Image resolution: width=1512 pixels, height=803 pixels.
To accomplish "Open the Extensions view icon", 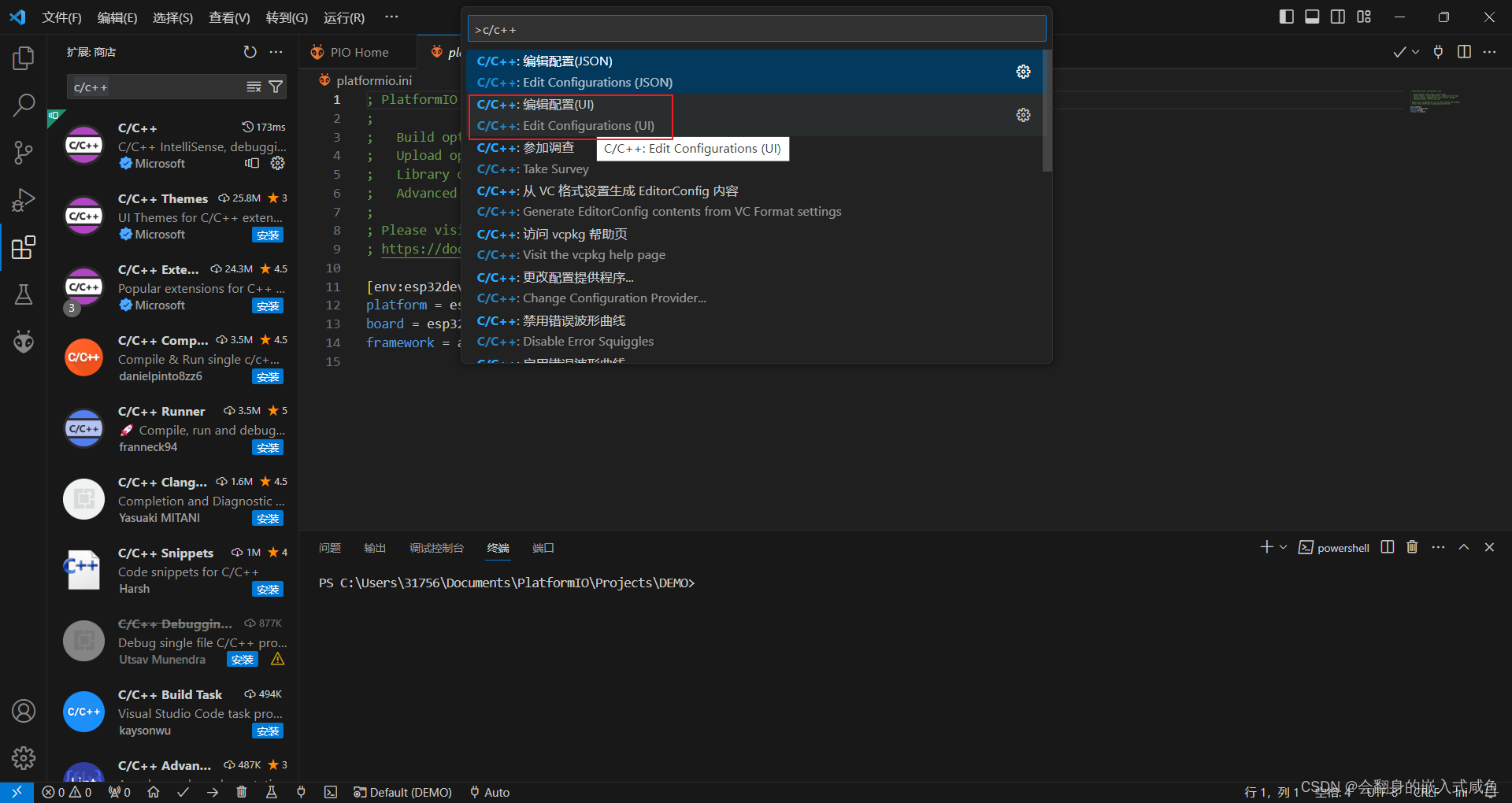I will (x=24, y=247).
